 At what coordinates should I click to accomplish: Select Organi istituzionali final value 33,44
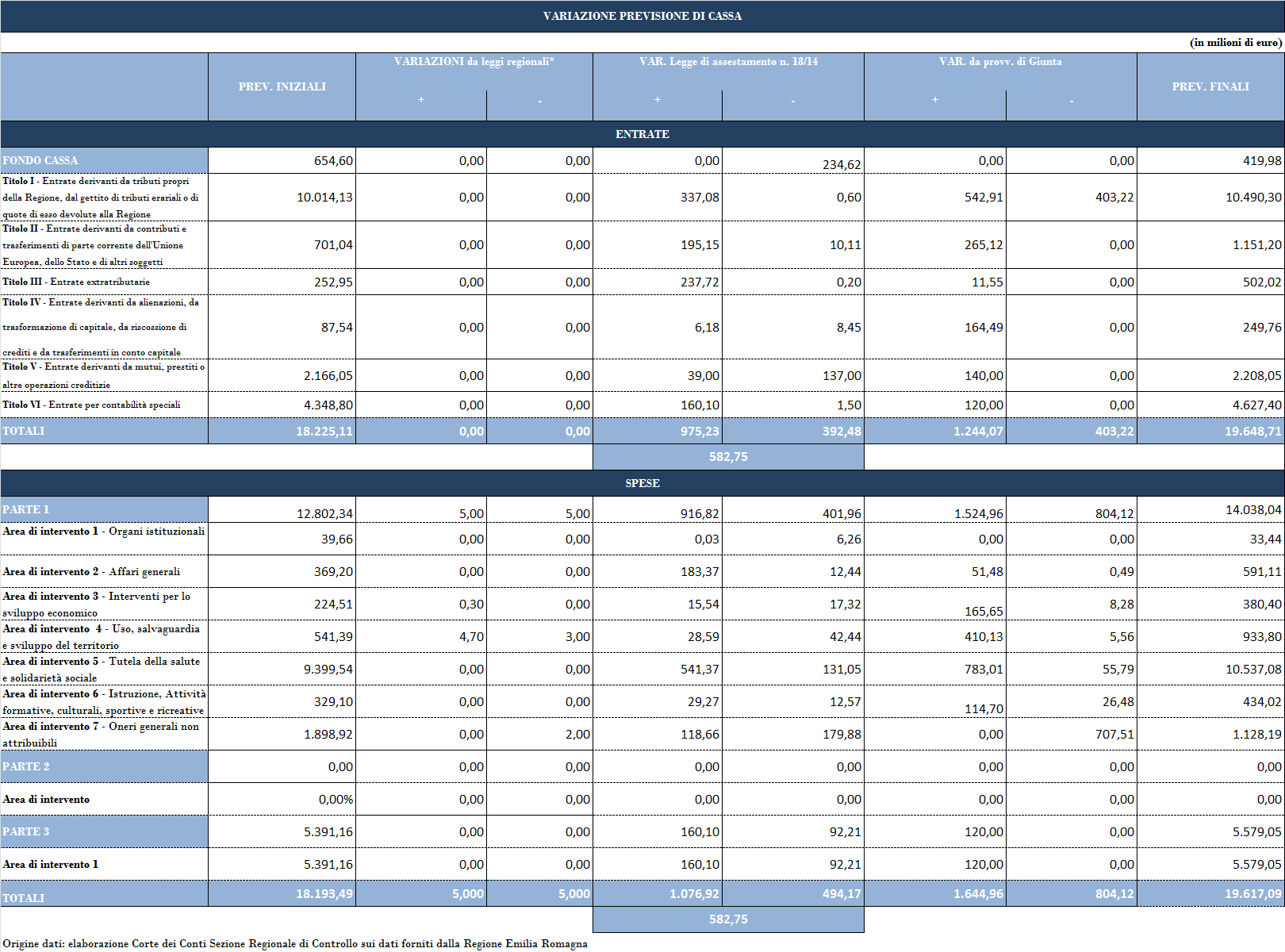[x=1265, y=539]
